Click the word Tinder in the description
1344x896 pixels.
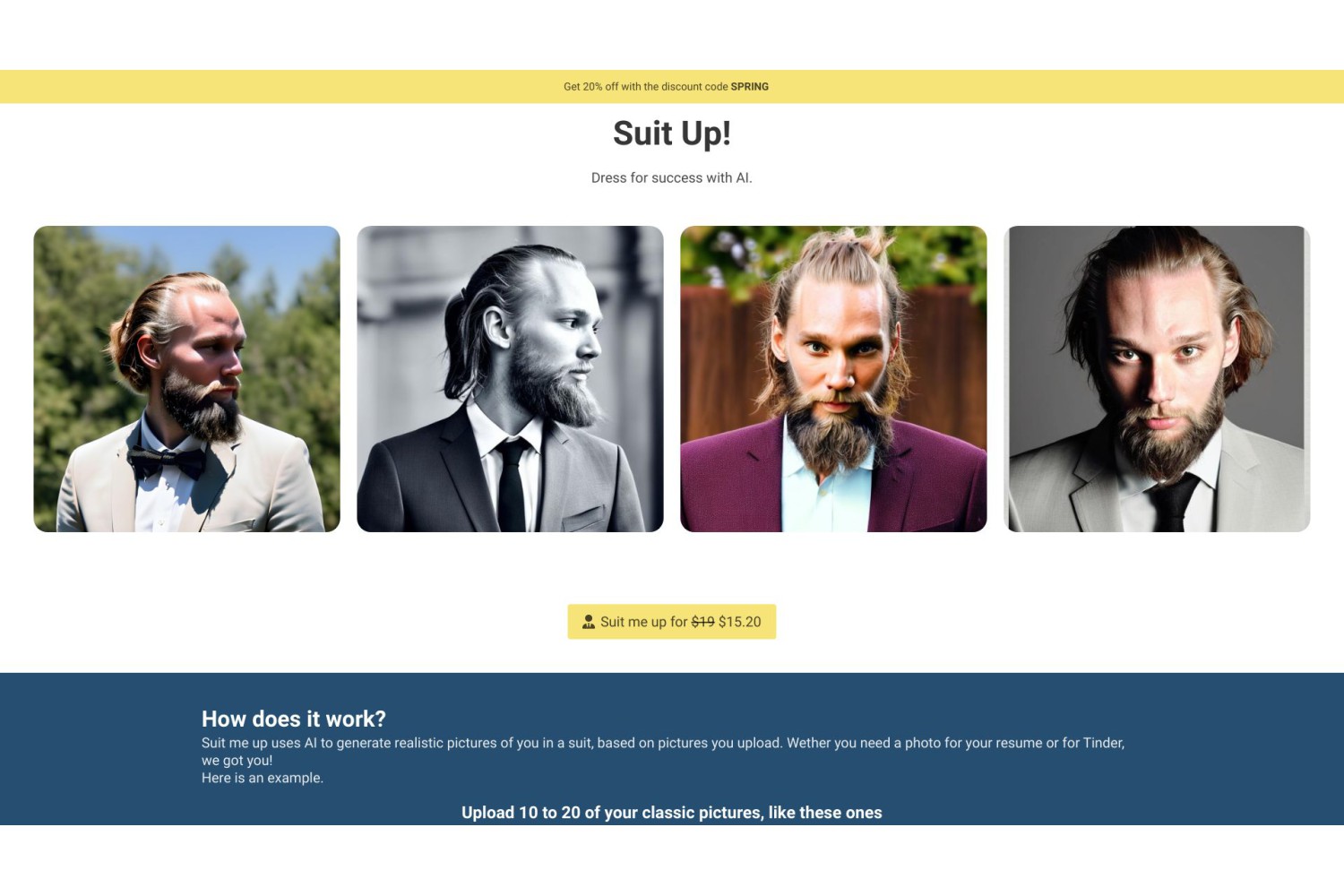click(x=1103, y=743)
